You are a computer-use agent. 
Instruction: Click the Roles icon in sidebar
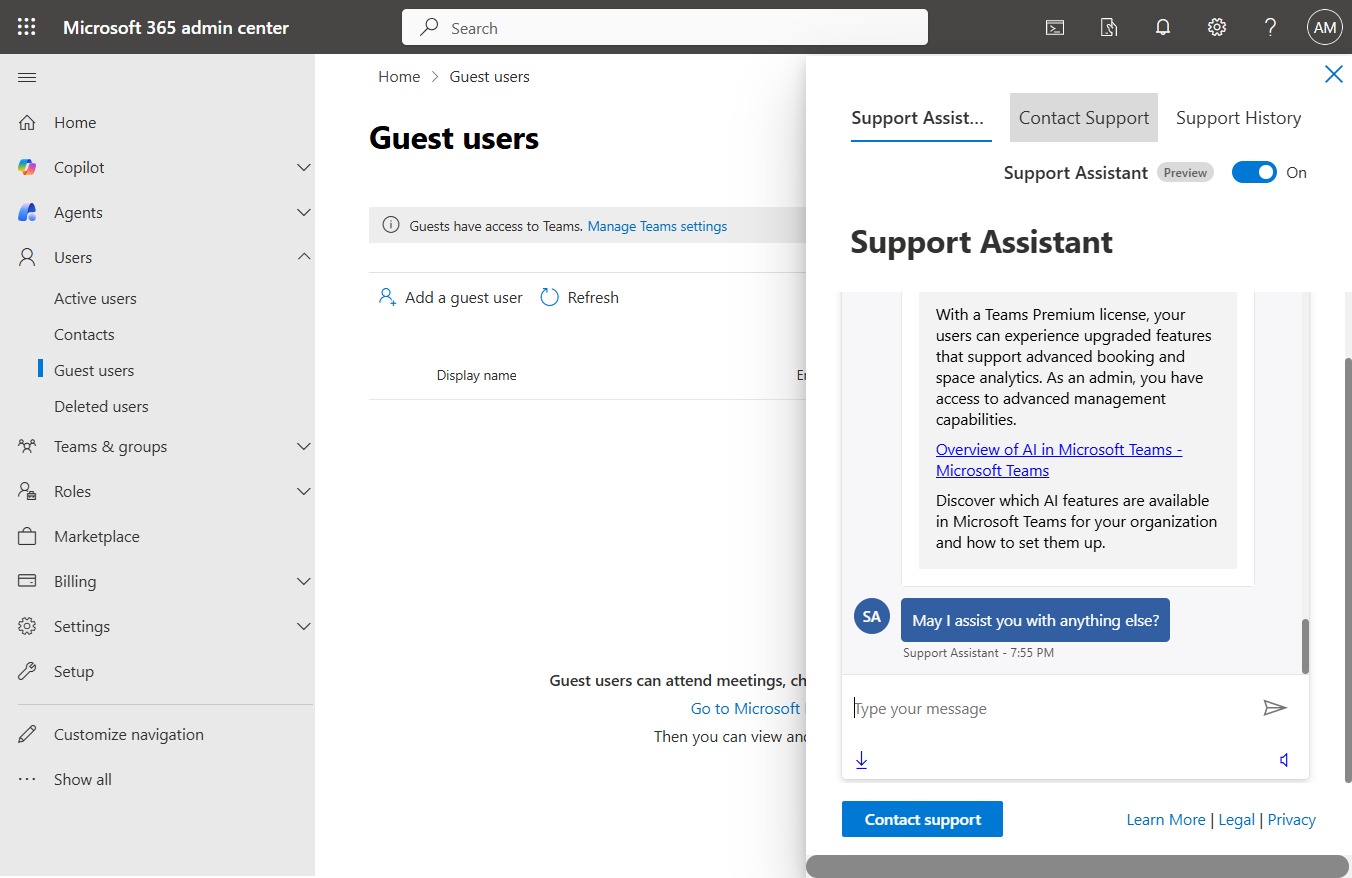[x=27, y=491]
